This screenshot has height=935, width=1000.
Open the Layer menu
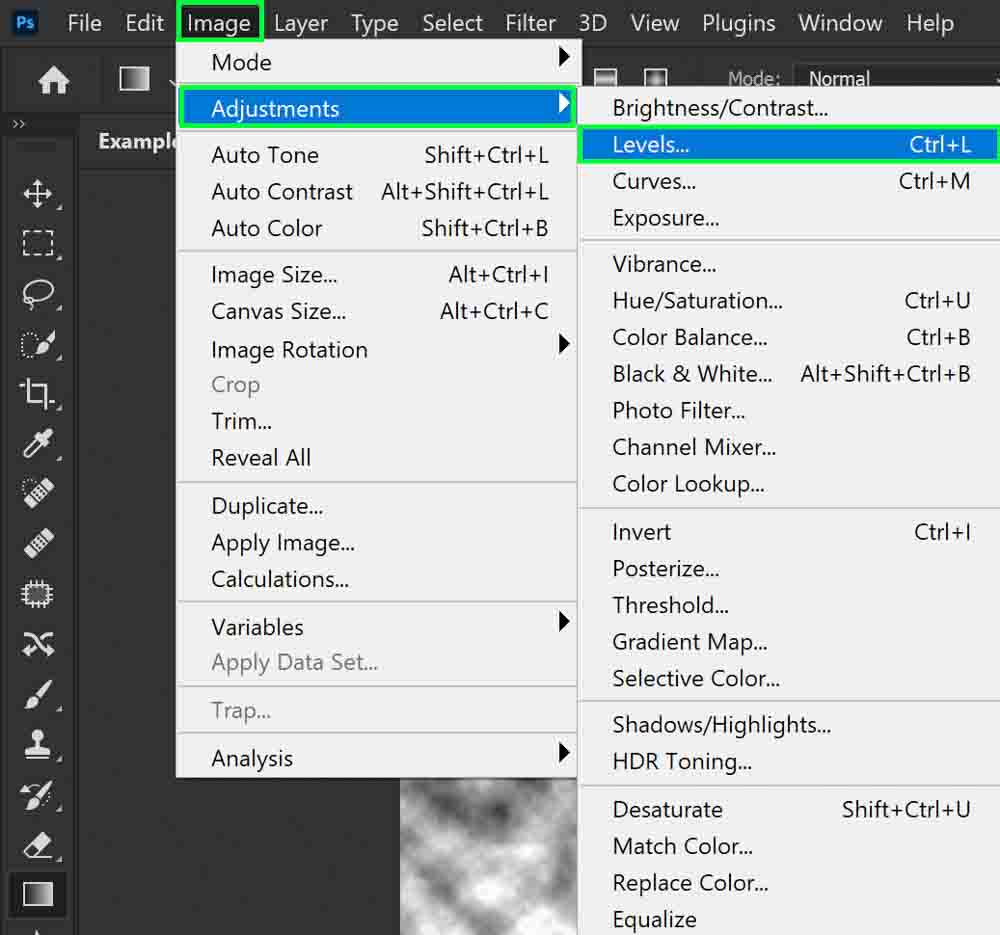point(300,24)
